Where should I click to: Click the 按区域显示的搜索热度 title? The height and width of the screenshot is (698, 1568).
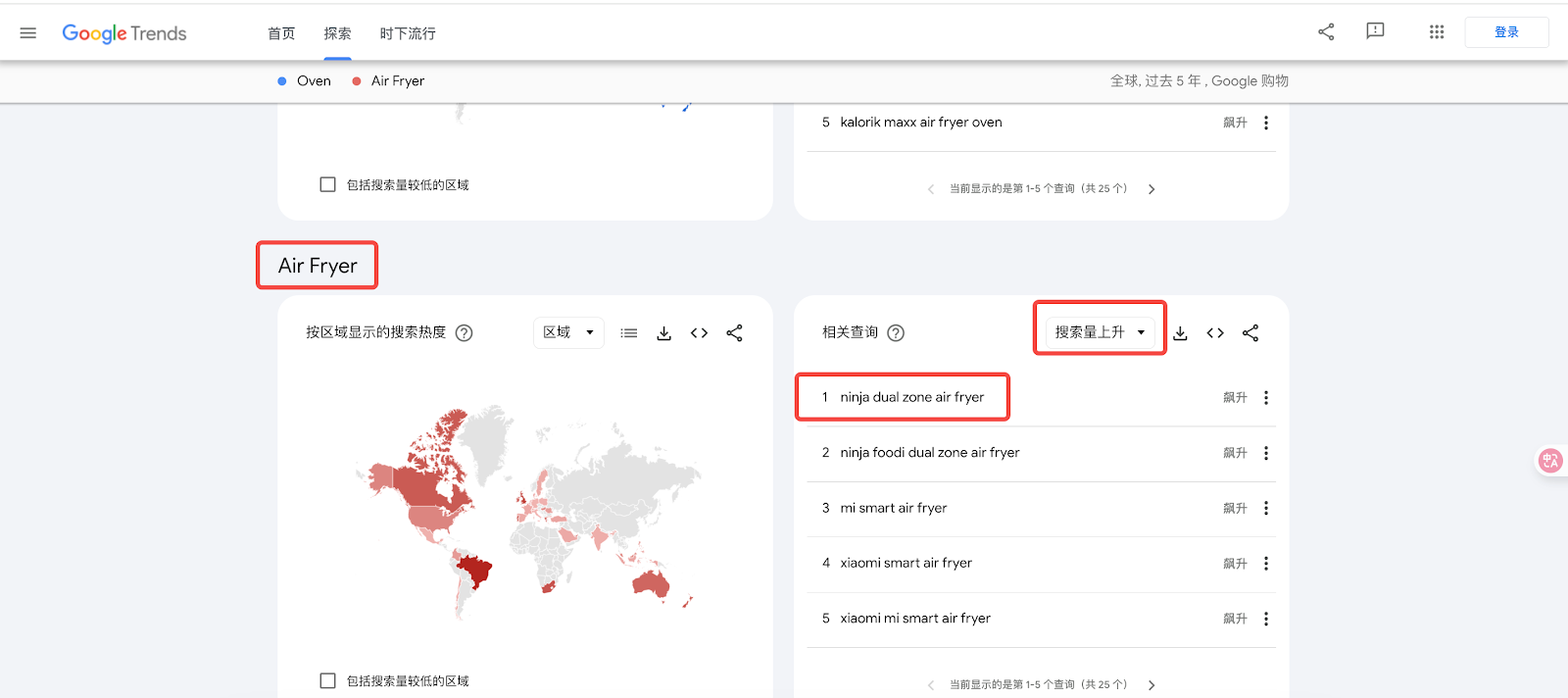(375, 332)
